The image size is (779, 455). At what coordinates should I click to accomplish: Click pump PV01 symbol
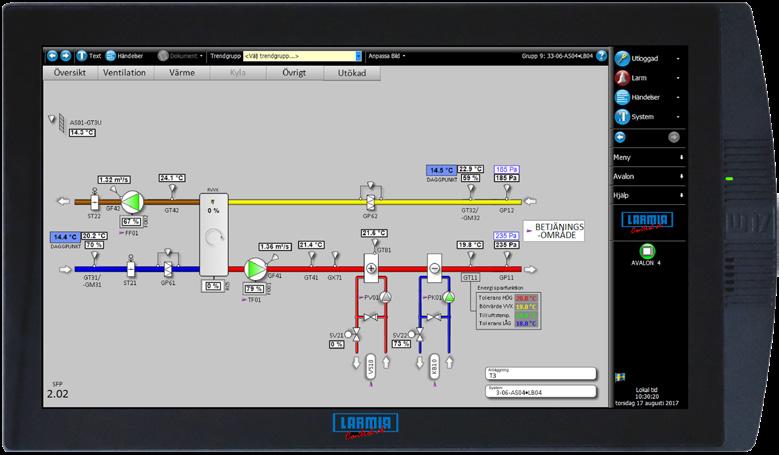click(x=386, y=297)
